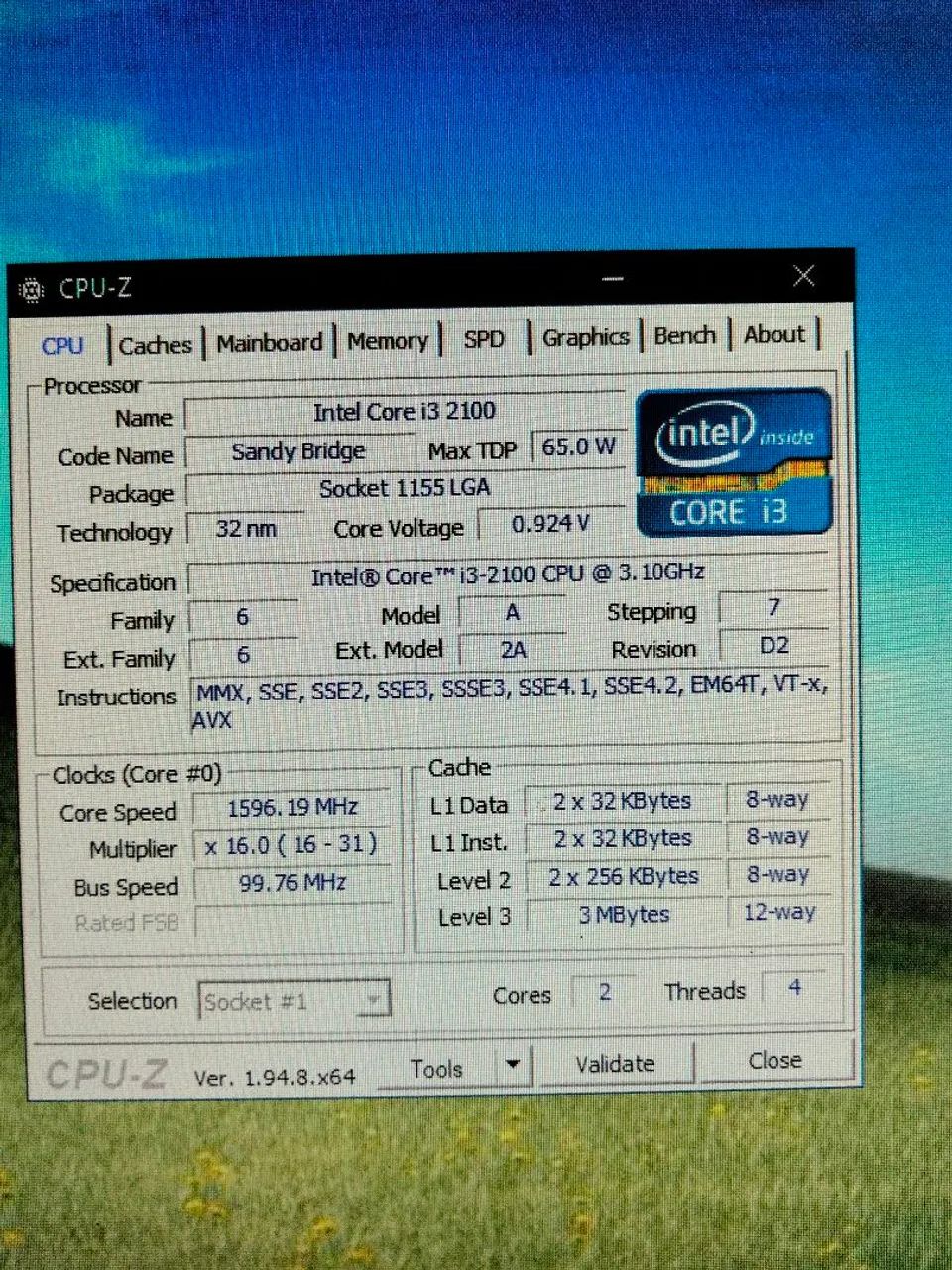Switch to the Bench tab
This screenshot has width=952, height=1270.
click(x=684, y=335)
